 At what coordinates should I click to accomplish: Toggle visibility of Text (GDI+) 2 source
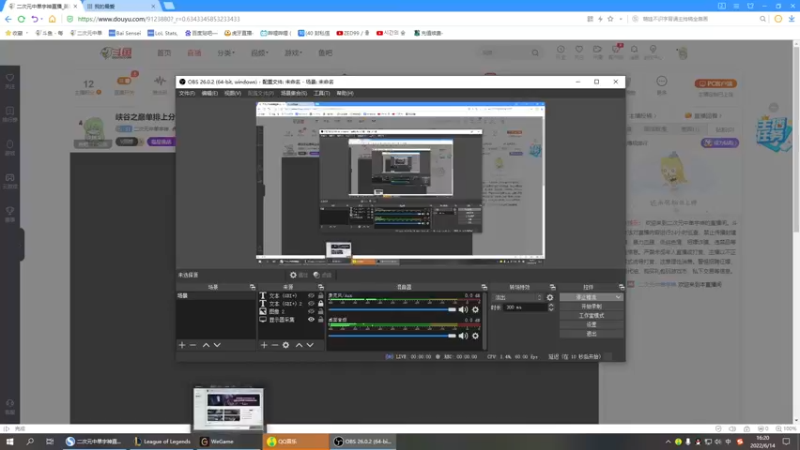(311, 304)
